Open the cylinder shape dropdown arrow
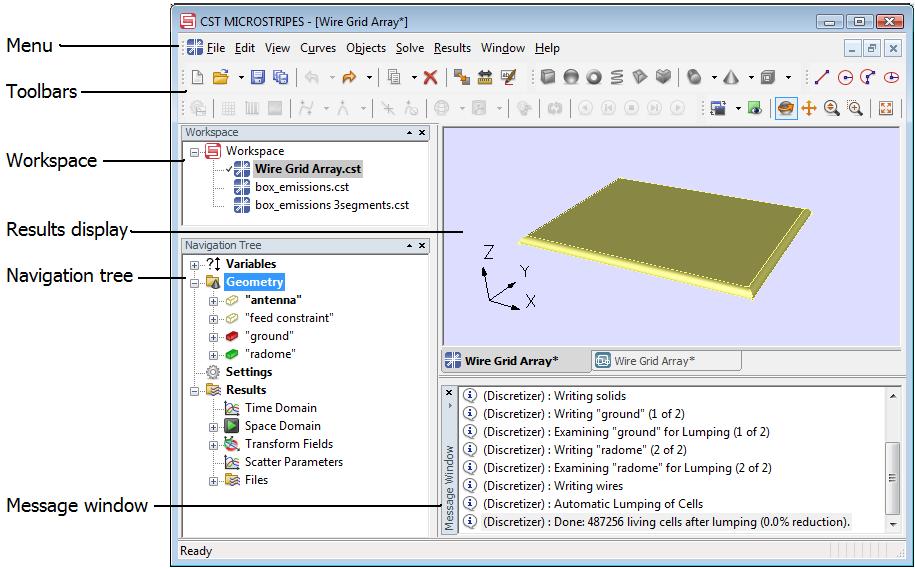Screen dimensions: 915x569 (x=714, y=77)
